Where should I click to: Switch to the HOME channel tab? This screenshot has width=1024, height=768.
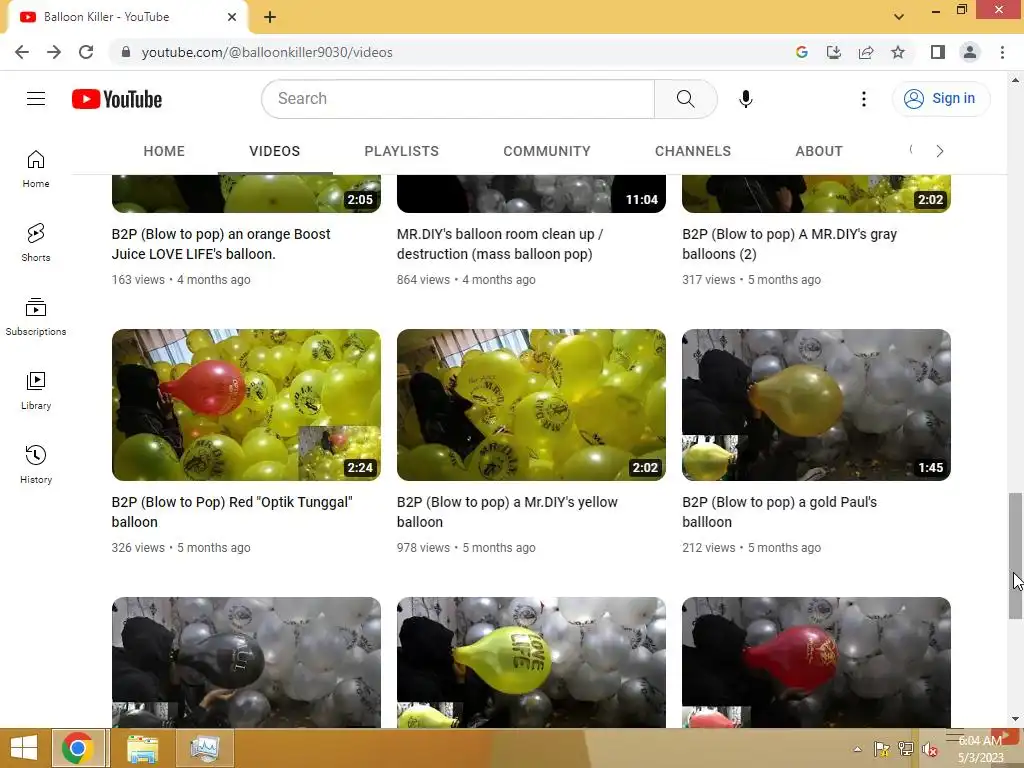coord(164,151)
